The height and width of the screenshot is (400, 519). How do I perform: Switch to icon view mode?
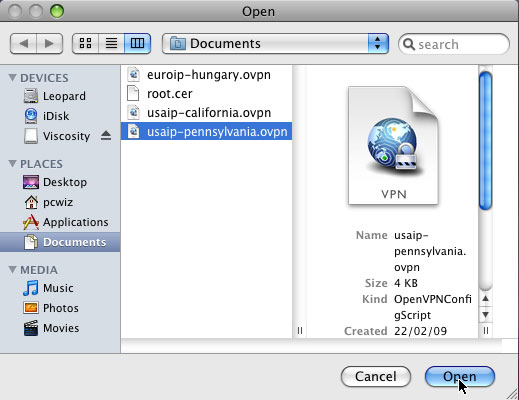pos(85,43)
